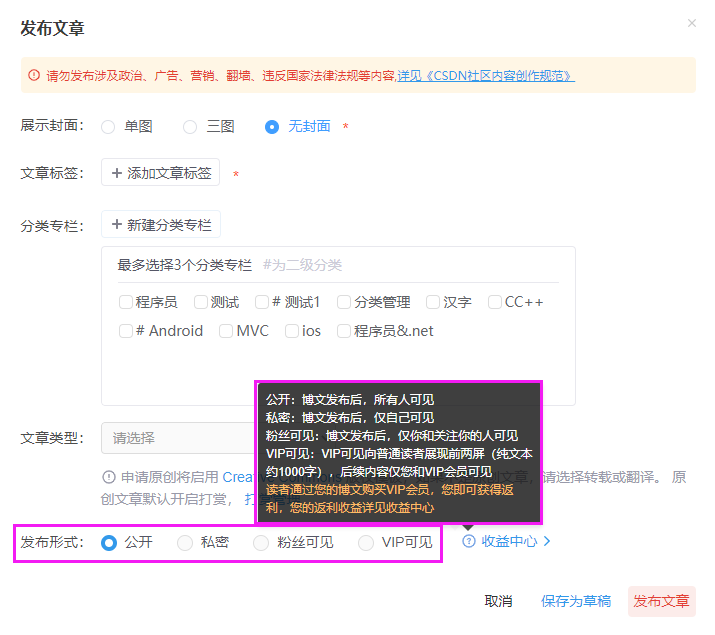
Task: Select 私密 publish mode
Action: (x=185, y=542)
